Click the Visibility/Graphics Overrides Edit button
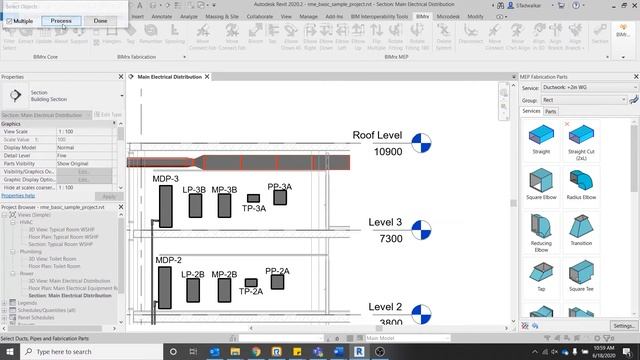 pyautogui.click(x=84, y=172)
